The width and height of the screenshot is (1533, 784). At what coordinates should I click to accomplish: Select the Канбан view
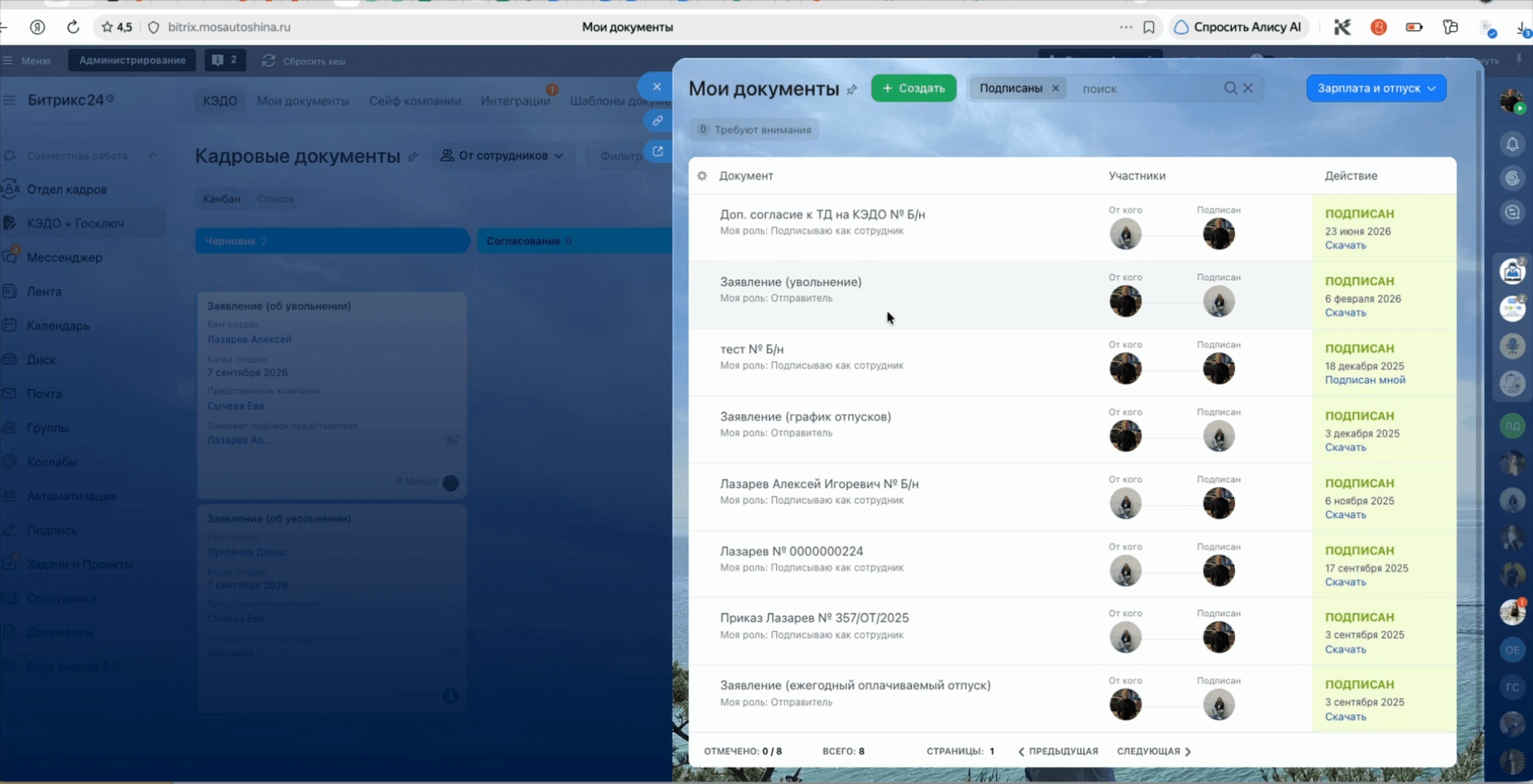pyautogui.click(x=222, y=199)
